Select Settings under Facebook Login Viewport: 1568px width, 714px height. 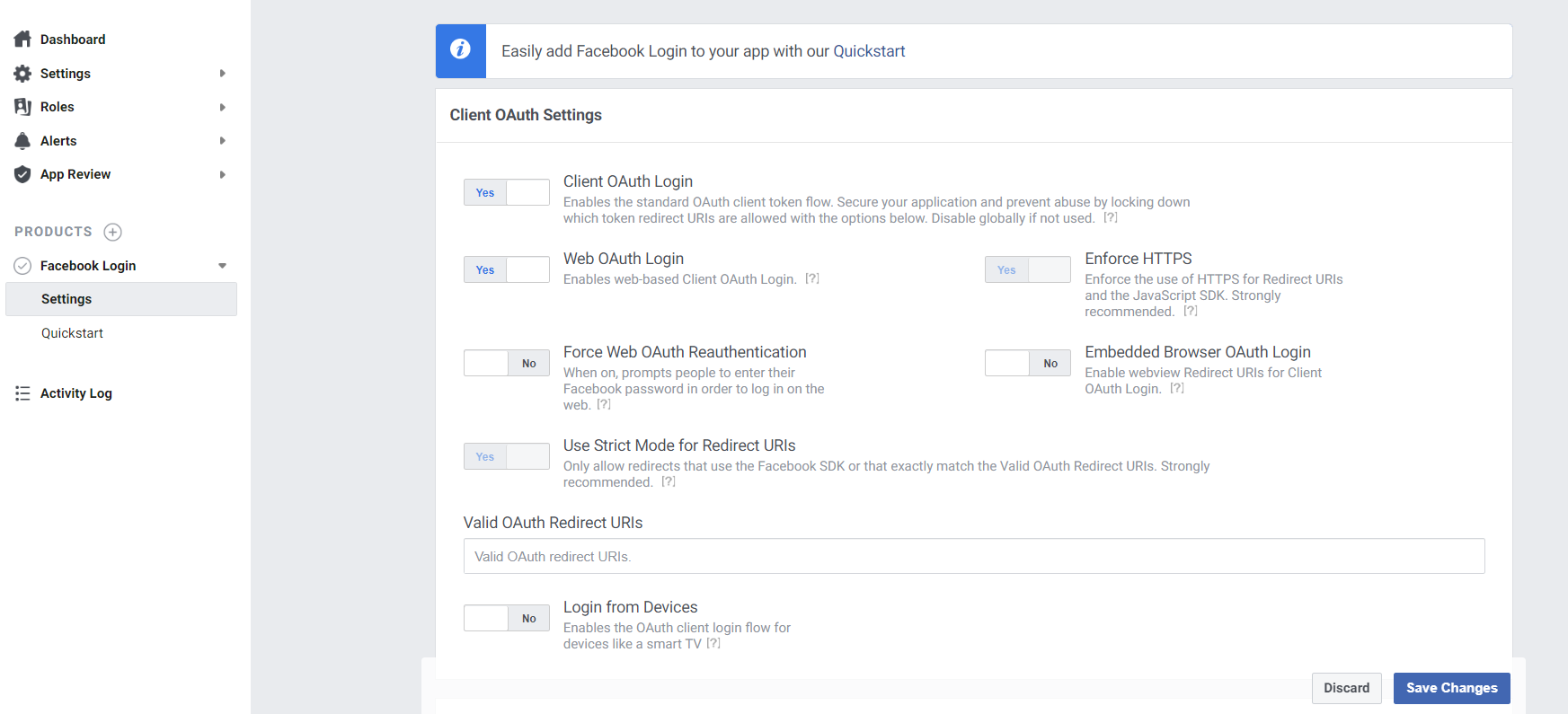point(66,299)
